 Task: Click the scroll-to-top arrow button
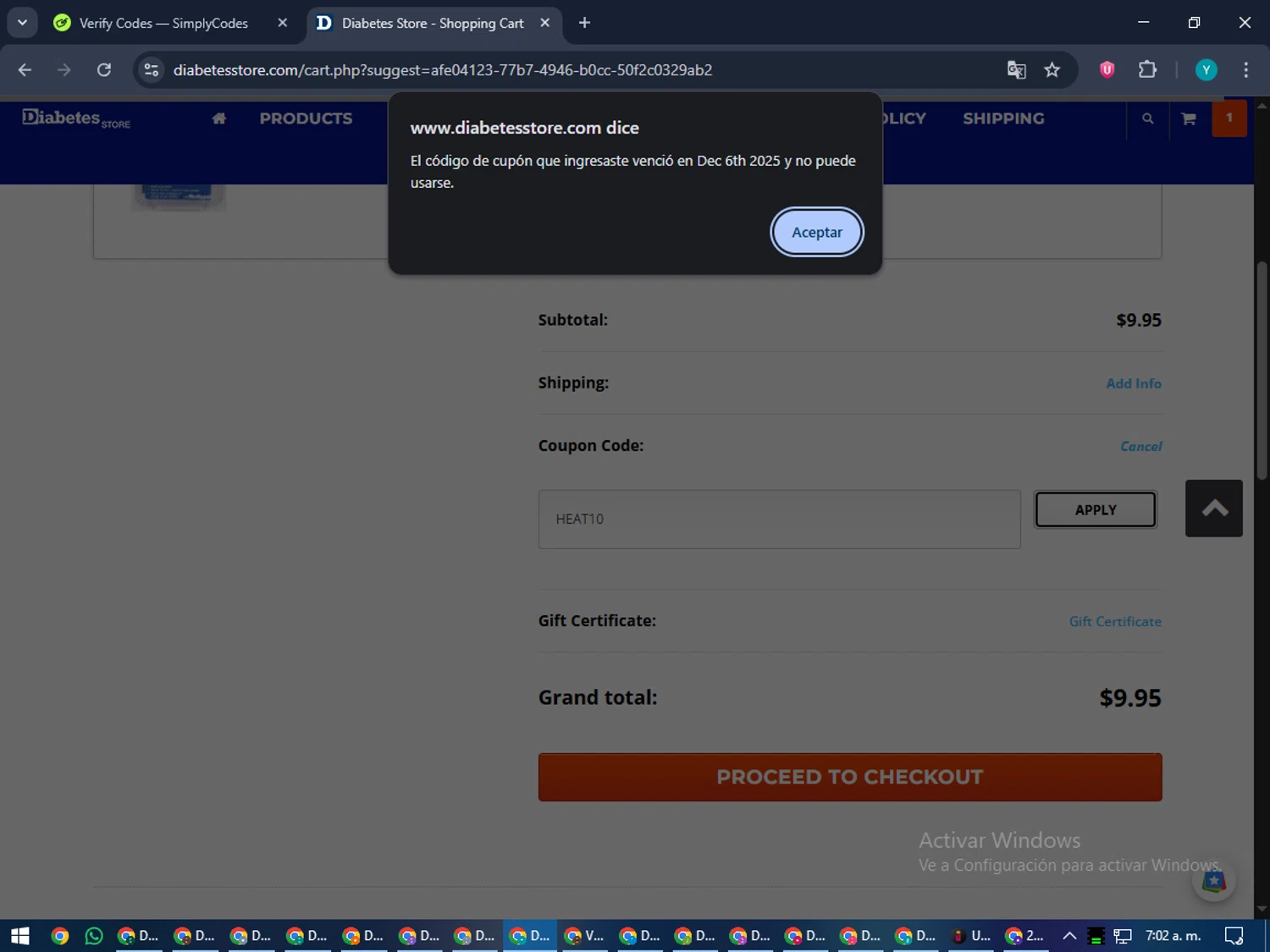pyautogui.click(x=1214, y=508)
